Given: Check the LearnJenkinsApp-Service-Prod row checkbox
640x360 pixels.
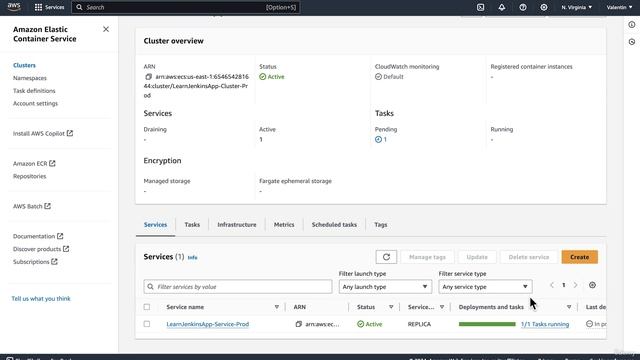Looking at the screenshot, I should point(147,324).
